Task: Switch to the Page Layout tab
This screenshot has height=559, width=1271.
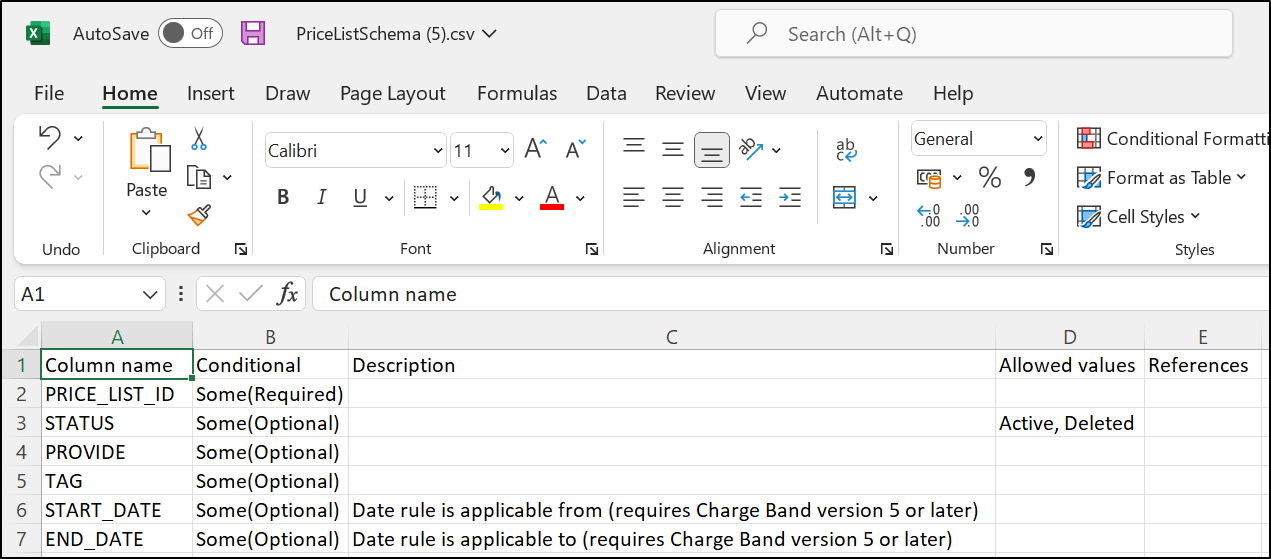Action: tap(392, 93)
